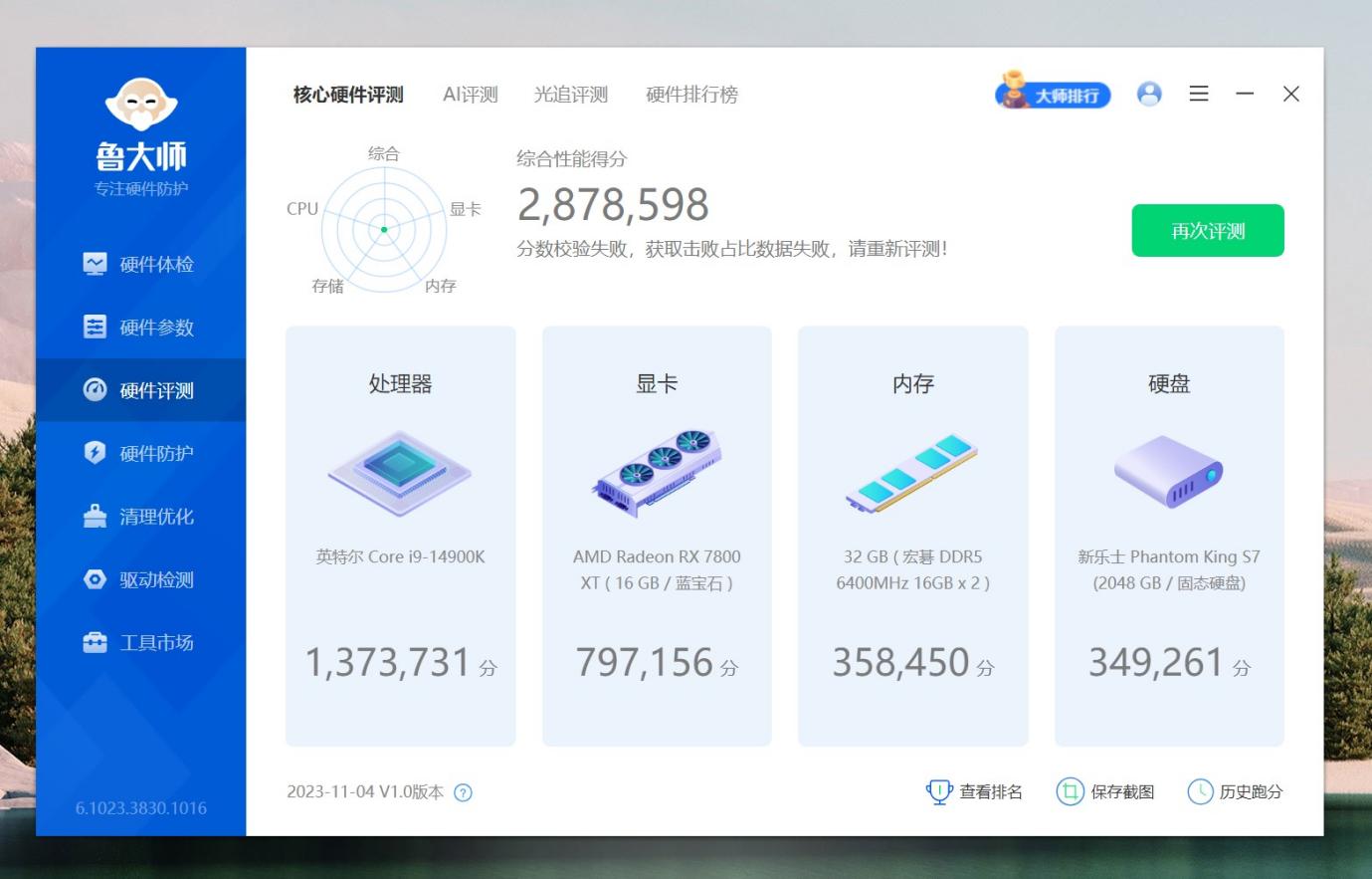This screenshot has height=879, width=1372.
Task: Click the 内存 card title
Action: [x=913, y=383]
